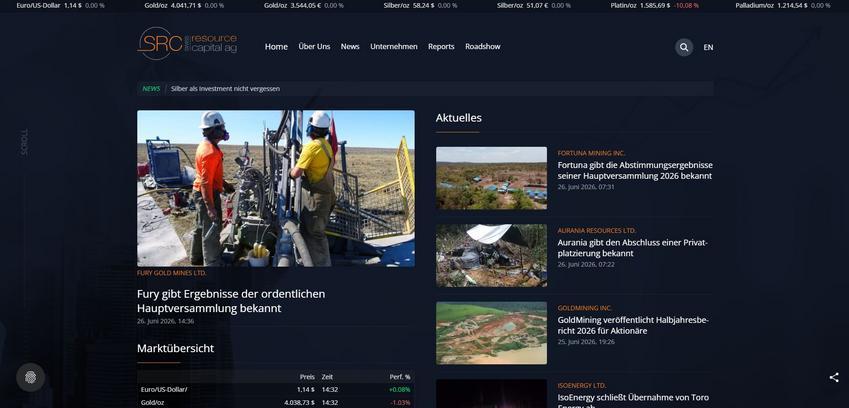The image size is (849, 408).
Task: Click the Marktübersicht section heading
Action: (x=175, y=348)
